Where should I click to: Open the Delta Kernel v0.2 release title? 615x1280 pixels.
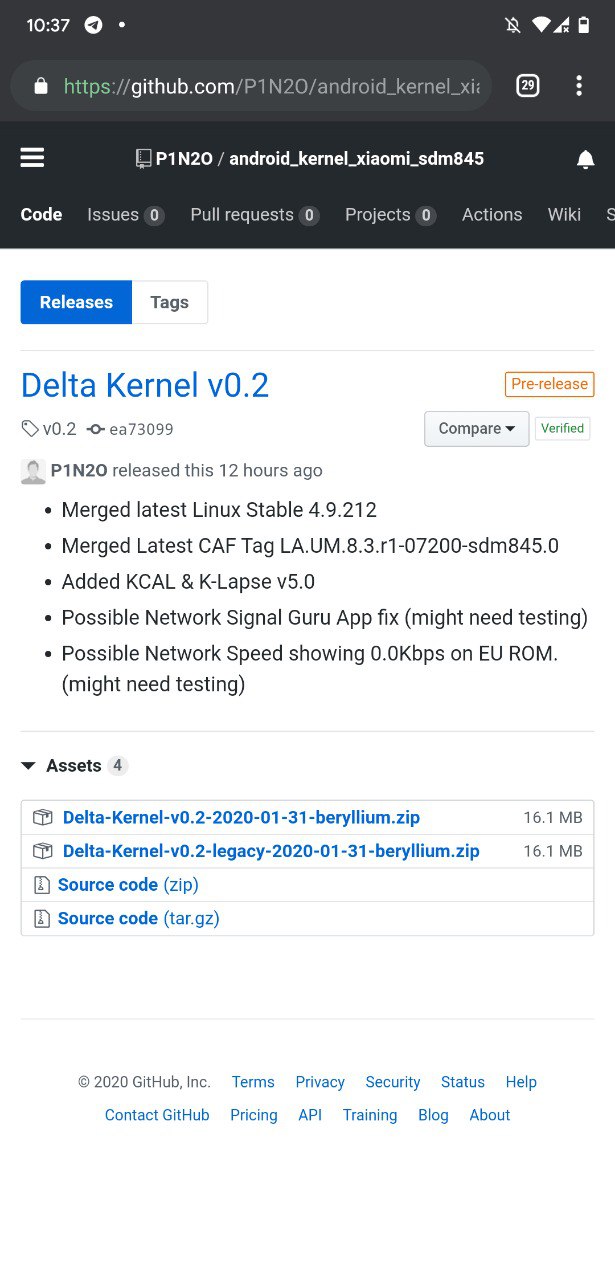(x=145, y=385)
